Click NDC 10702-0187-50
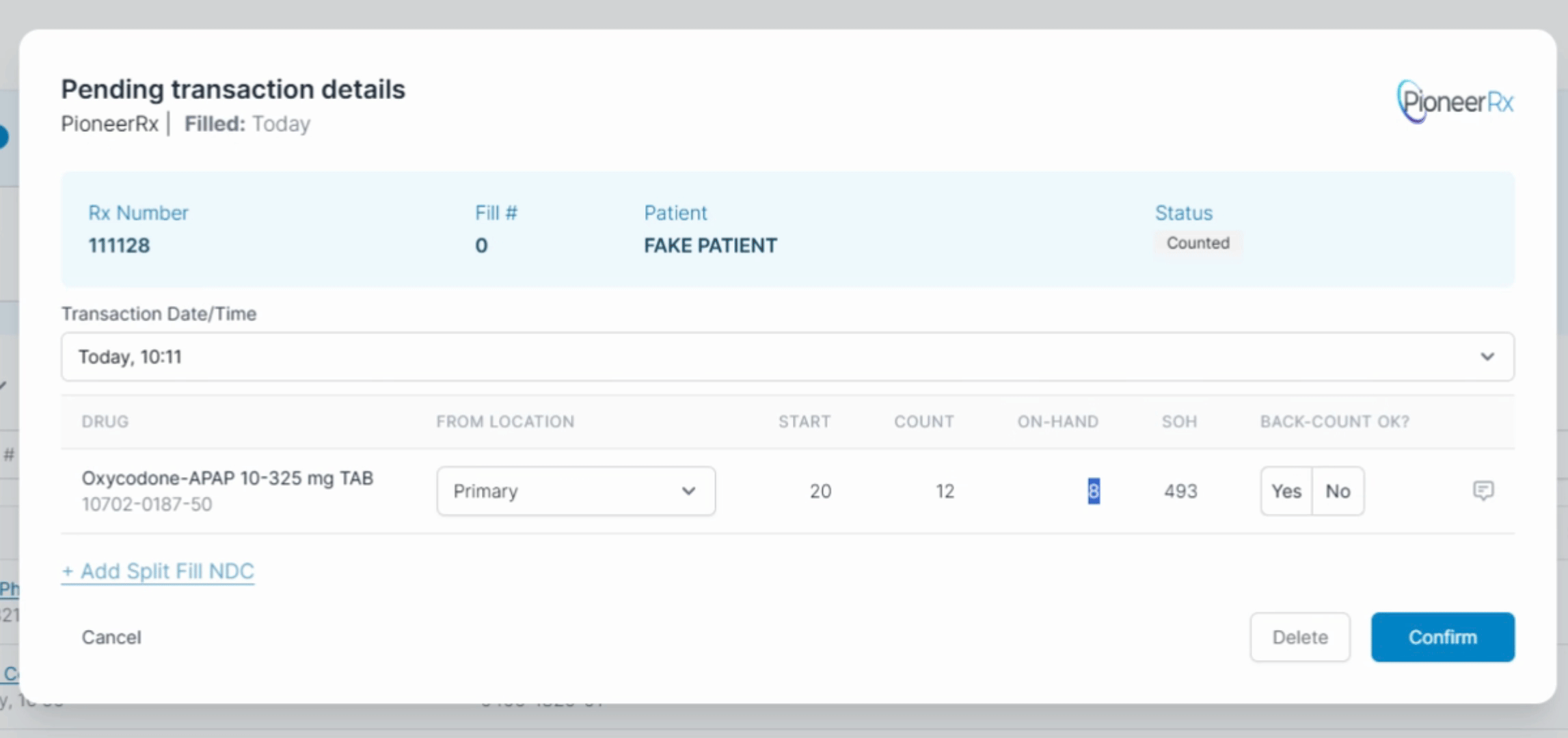Screen dimensions: 1568x738 147,504
